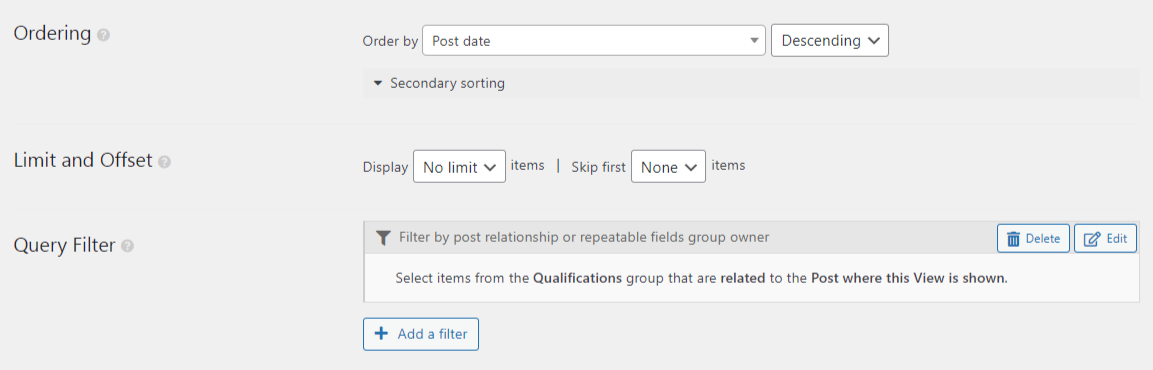
Task: Expand the Secondary sorting section
Action: coord(751,84)
